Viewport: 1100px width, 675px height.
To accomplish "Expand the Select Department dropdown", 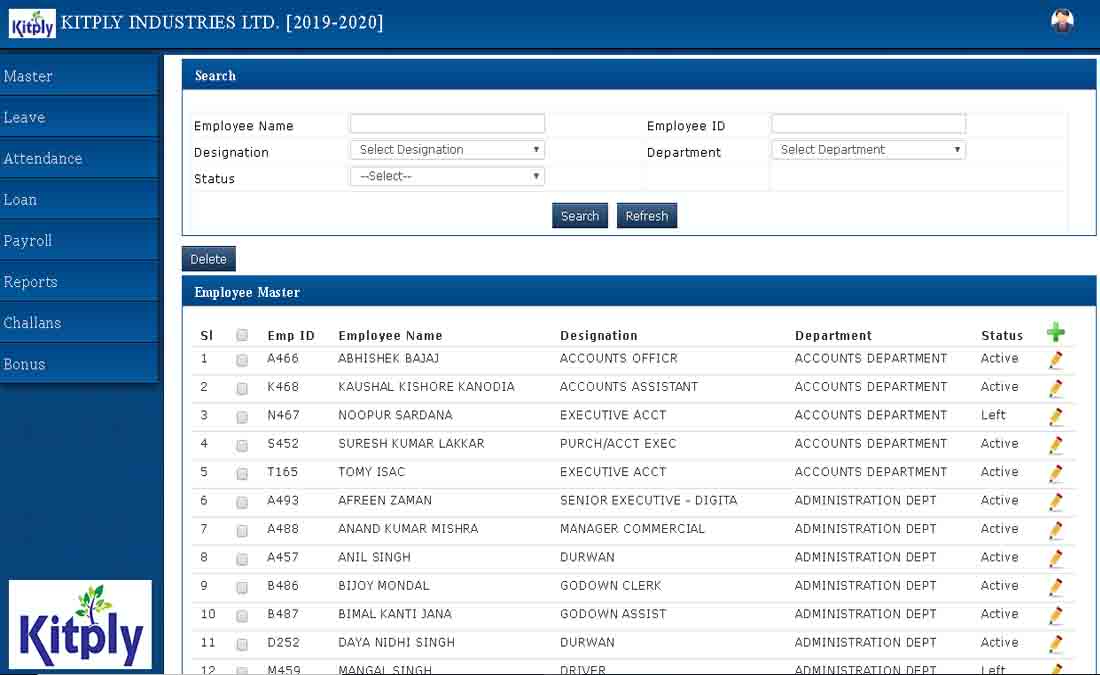I will pos(868,150).
